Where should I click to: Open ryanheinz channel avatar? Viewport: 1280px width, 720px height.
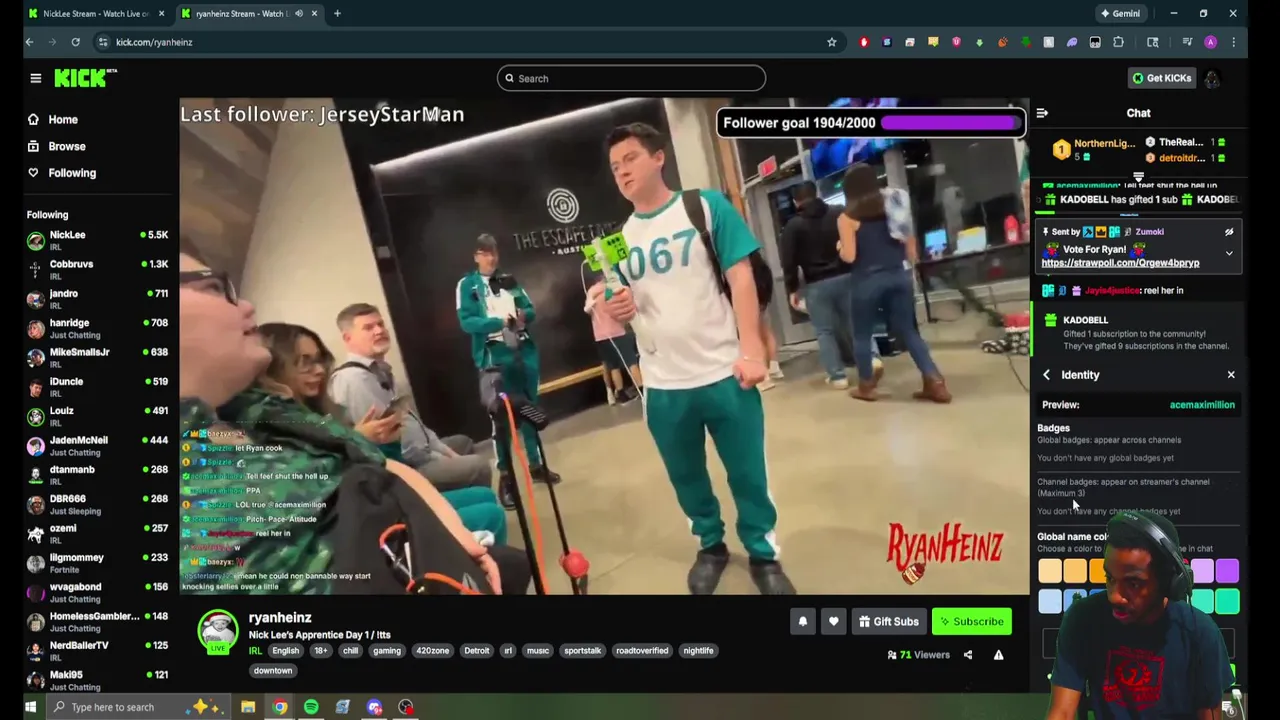pos(218,632)
